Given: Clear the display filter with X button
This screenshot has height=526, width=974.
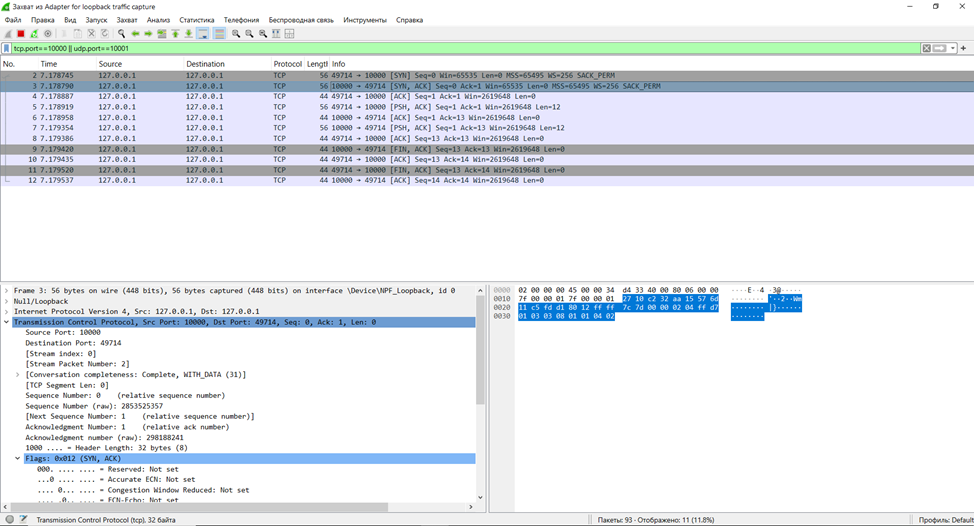Looking at the screenshot, I should click(926, 48).
